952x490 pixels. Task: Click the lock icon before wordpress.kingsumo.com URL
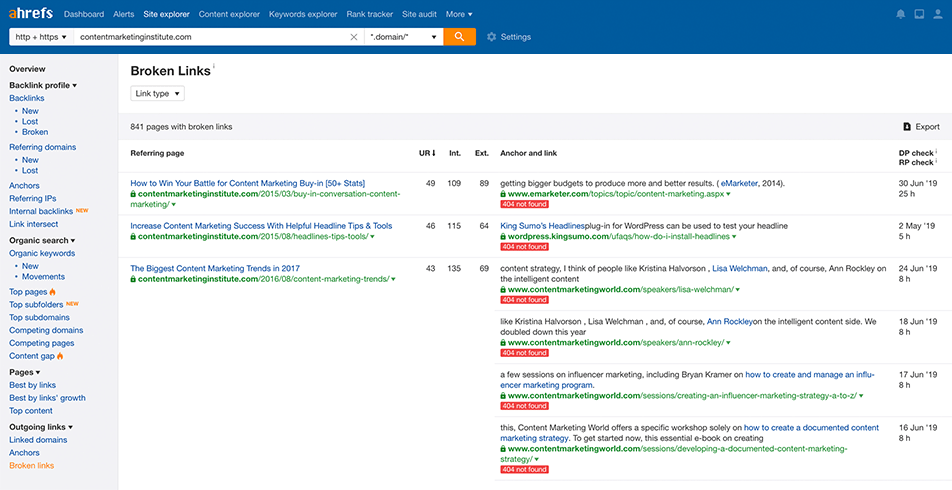click(x=503, y=237)
